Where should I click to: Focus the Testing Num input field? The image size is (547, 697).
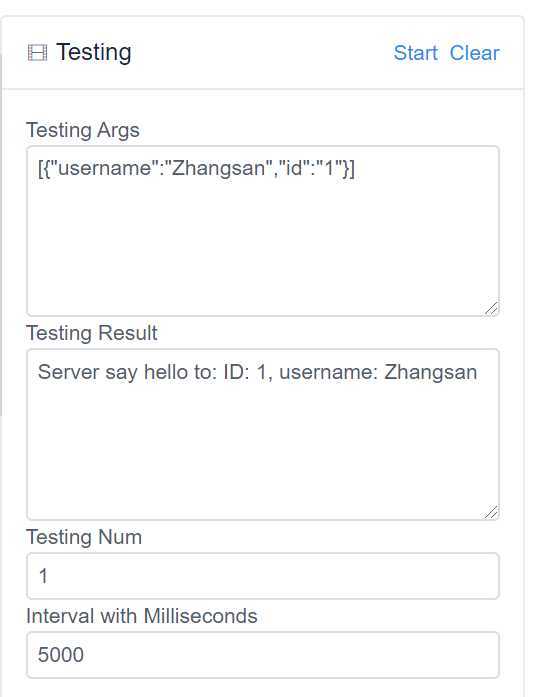263,576
